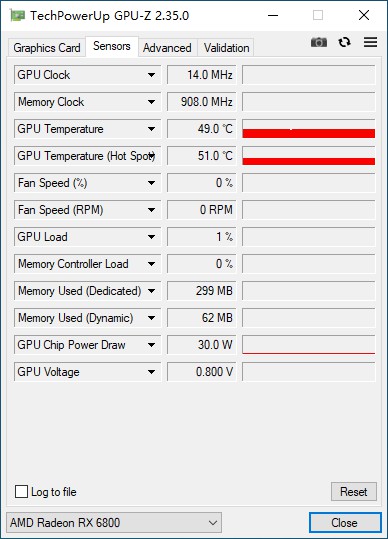Open the Advanced tab
The width and height of the screenshot is (388, 539).
167,48
